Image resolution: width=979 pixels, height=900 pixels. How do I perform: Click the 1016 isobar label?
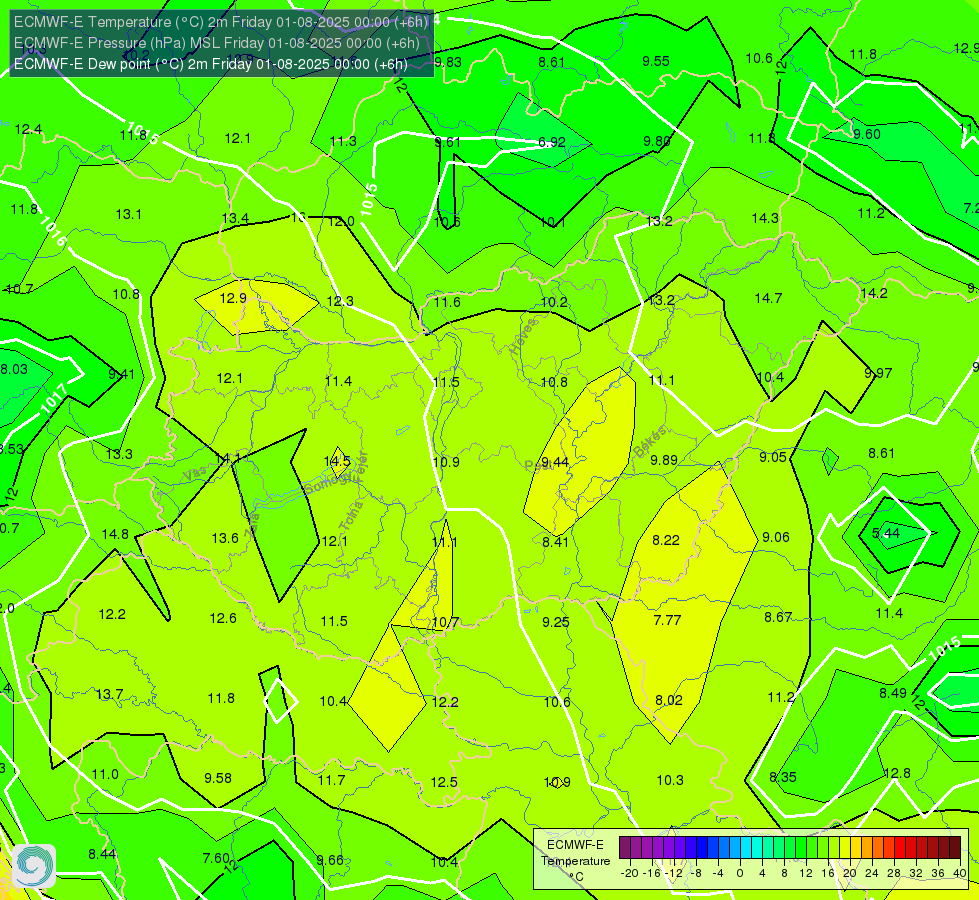pyautogui.click(x=52, y=231)
